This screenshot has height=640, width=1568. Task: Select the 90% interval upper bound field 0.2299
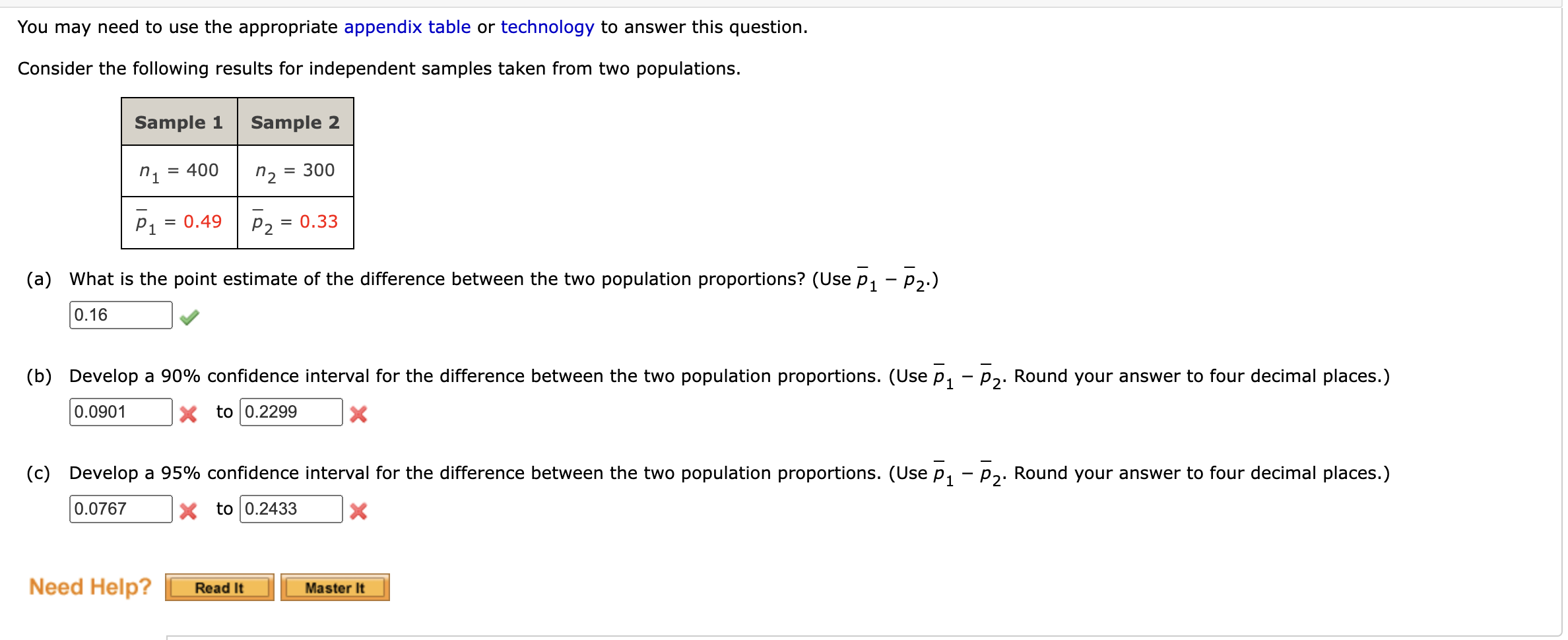tap(290, 412)
